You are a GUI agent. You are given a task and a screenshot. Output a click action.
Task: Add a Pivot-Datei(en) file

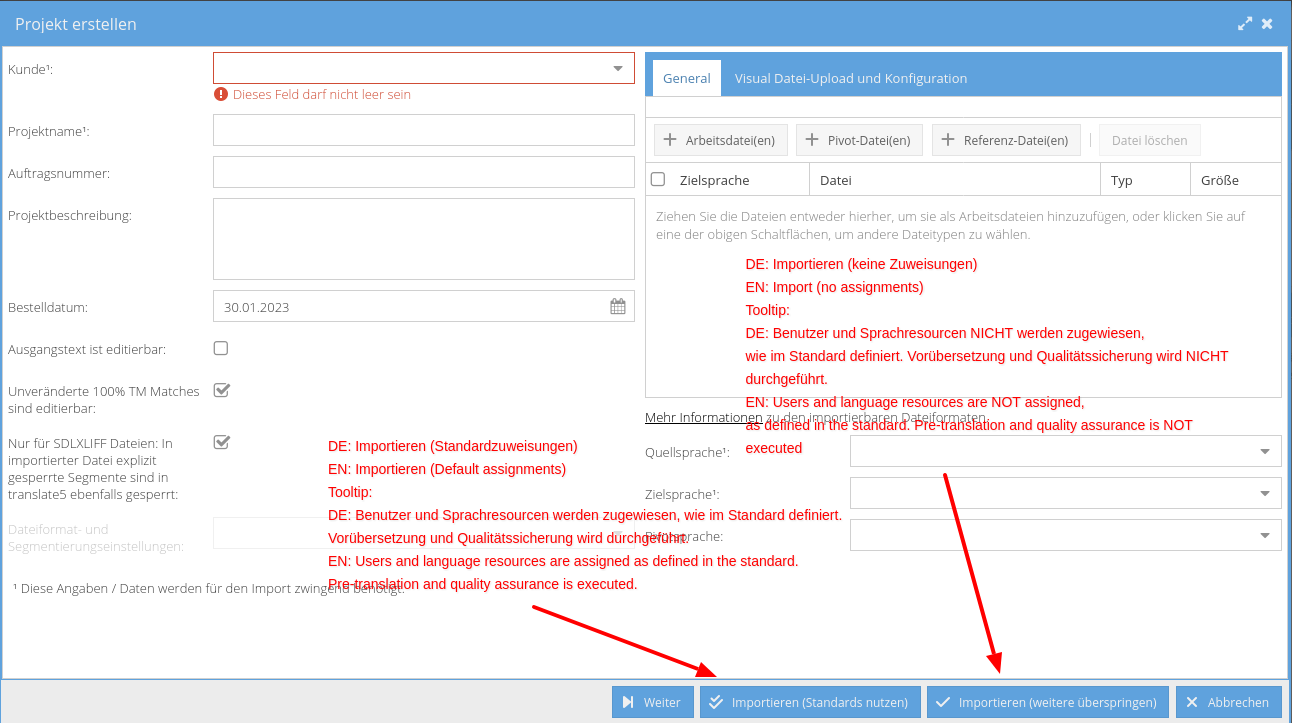[x=859, y=140]
